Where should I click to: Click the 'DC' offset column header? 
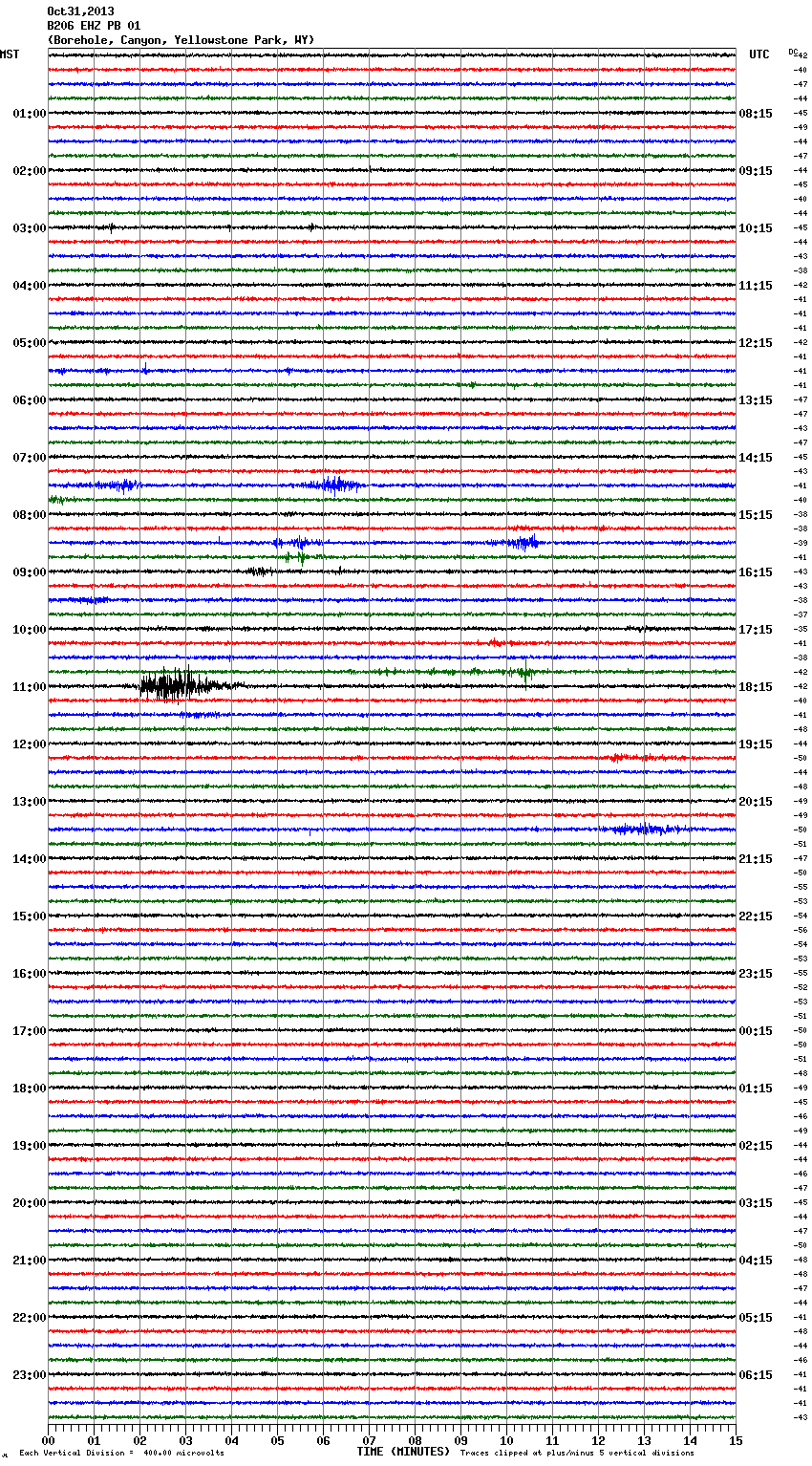793,52
